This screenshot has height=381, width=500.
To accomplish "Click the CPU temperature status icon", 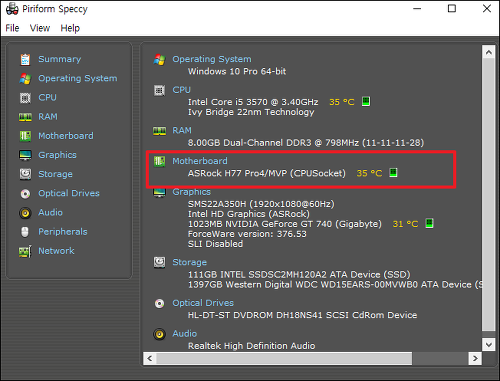I will (366, 101).
